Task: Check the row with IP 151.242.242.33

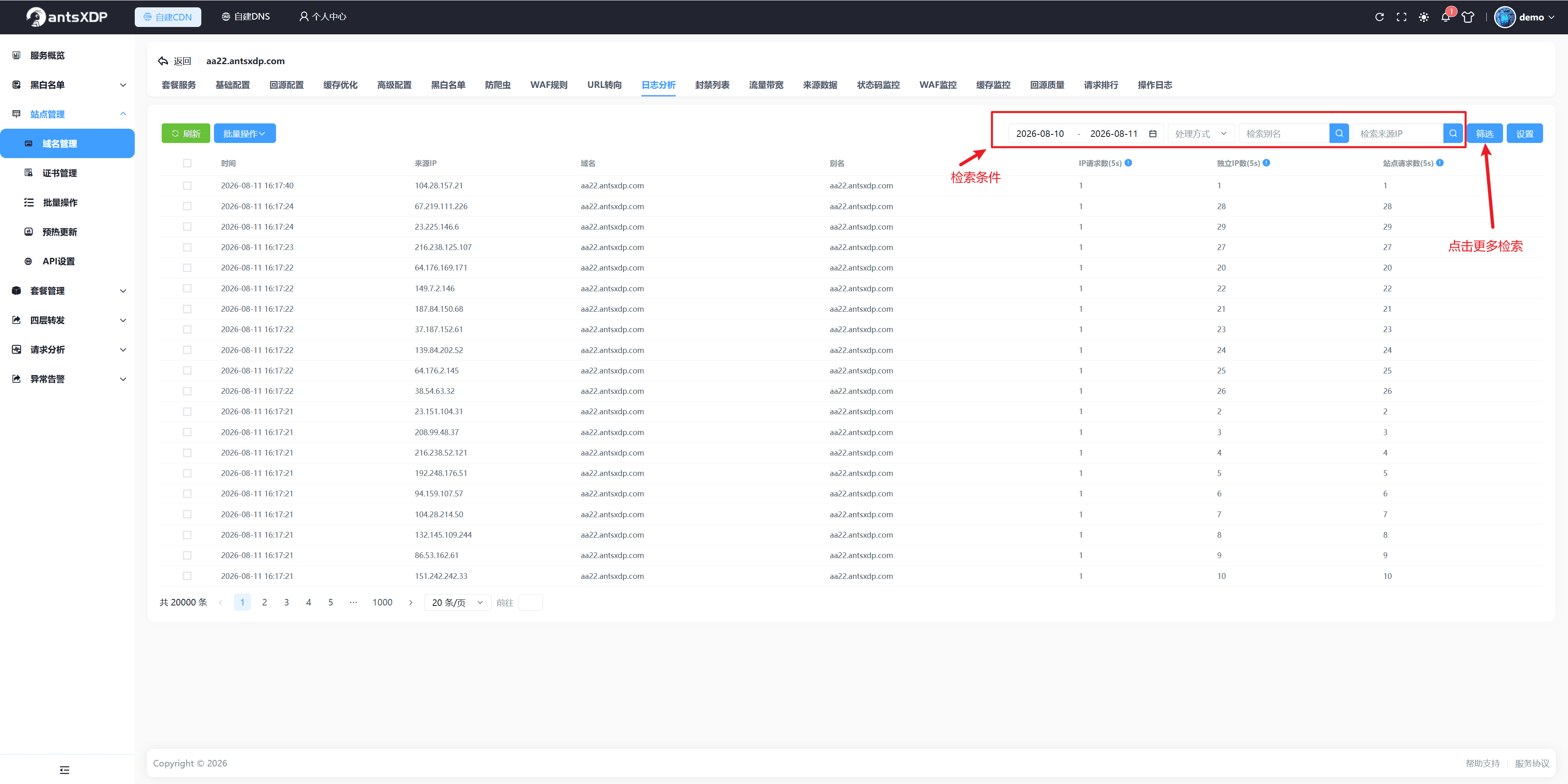Action: pos(187,576)
